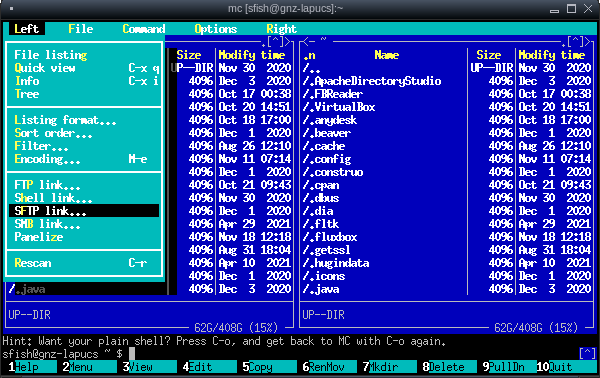Open the Right menu
600x378 pixels.
tap(282, 29)
